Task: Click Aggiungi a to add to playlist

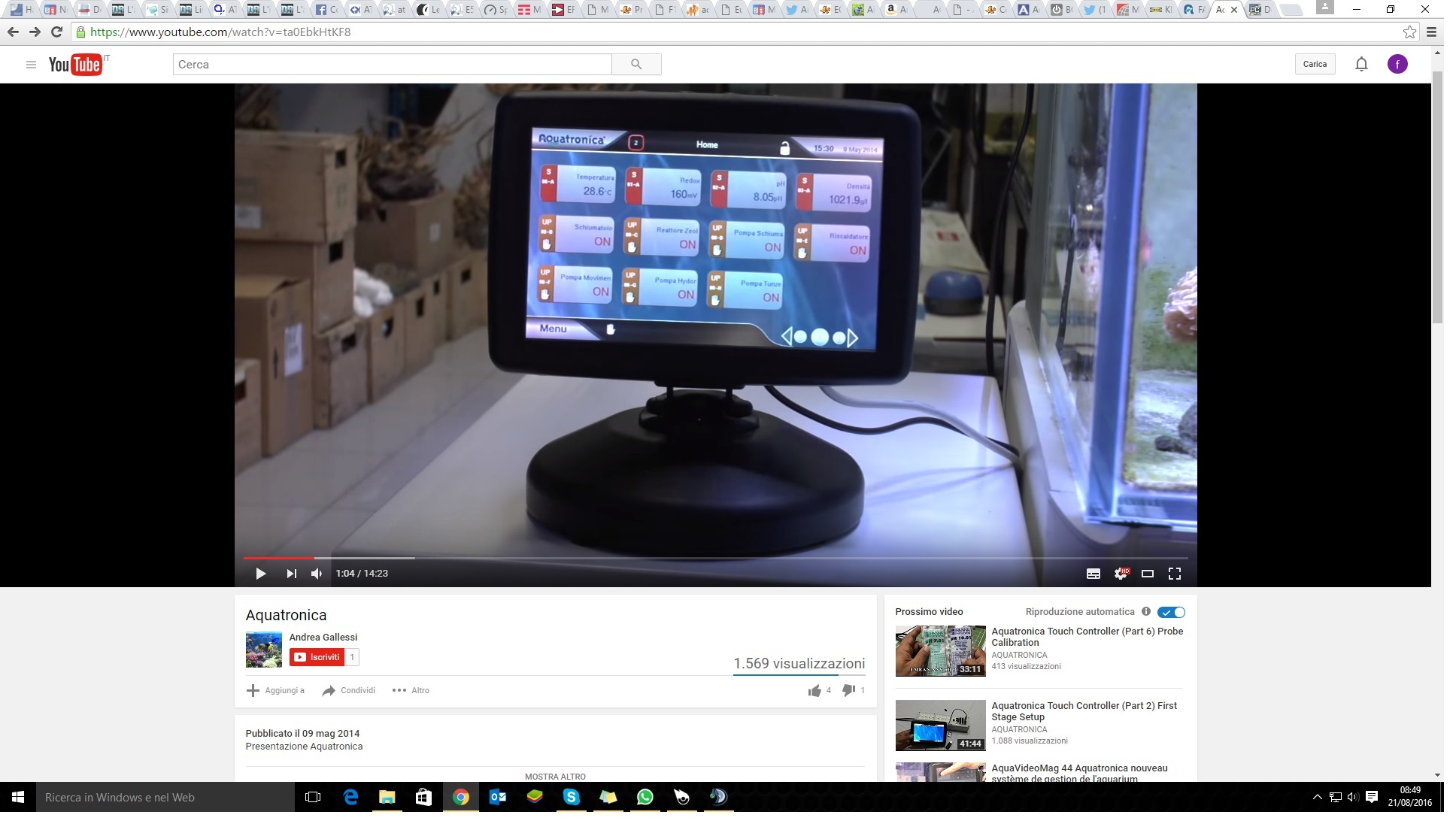Action: [x=275, y=690]
